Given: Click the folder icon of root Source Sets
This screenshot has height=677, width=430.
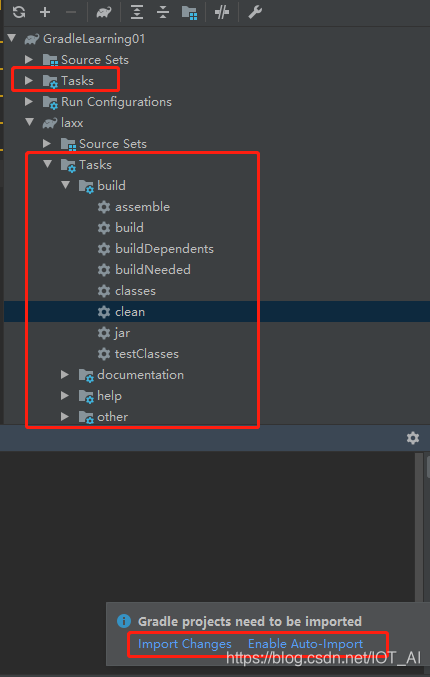Looking at the screenshot, I should (x=50, y=60).
